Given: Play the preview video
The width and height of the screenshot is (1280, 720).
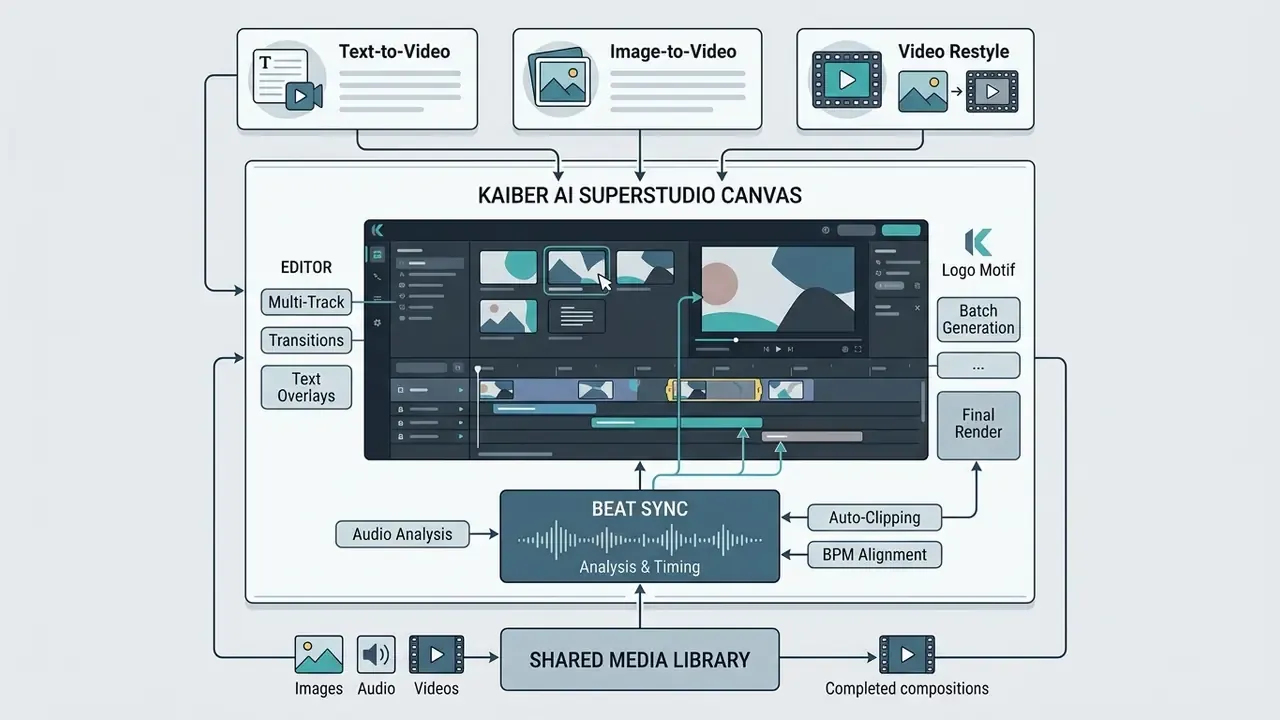Looking at the screenshot, I should pos(778,349).
